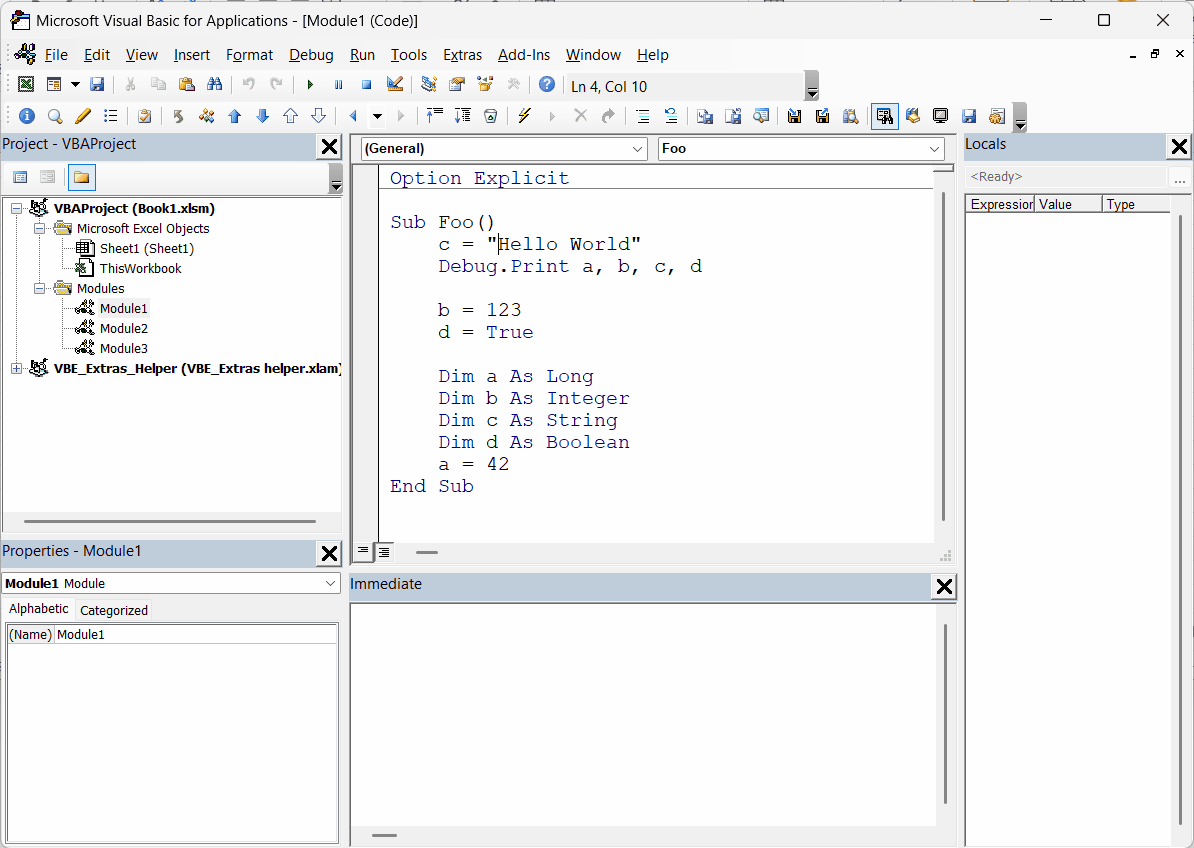
Task: Toggle the highlighted find-in-window toolbar button
Action: pos(884,116)
